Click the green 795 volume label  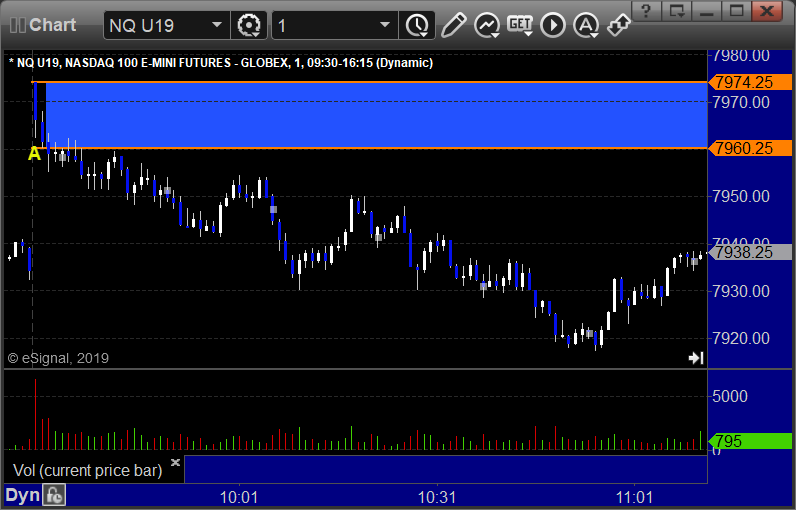(x=750, y=441)
